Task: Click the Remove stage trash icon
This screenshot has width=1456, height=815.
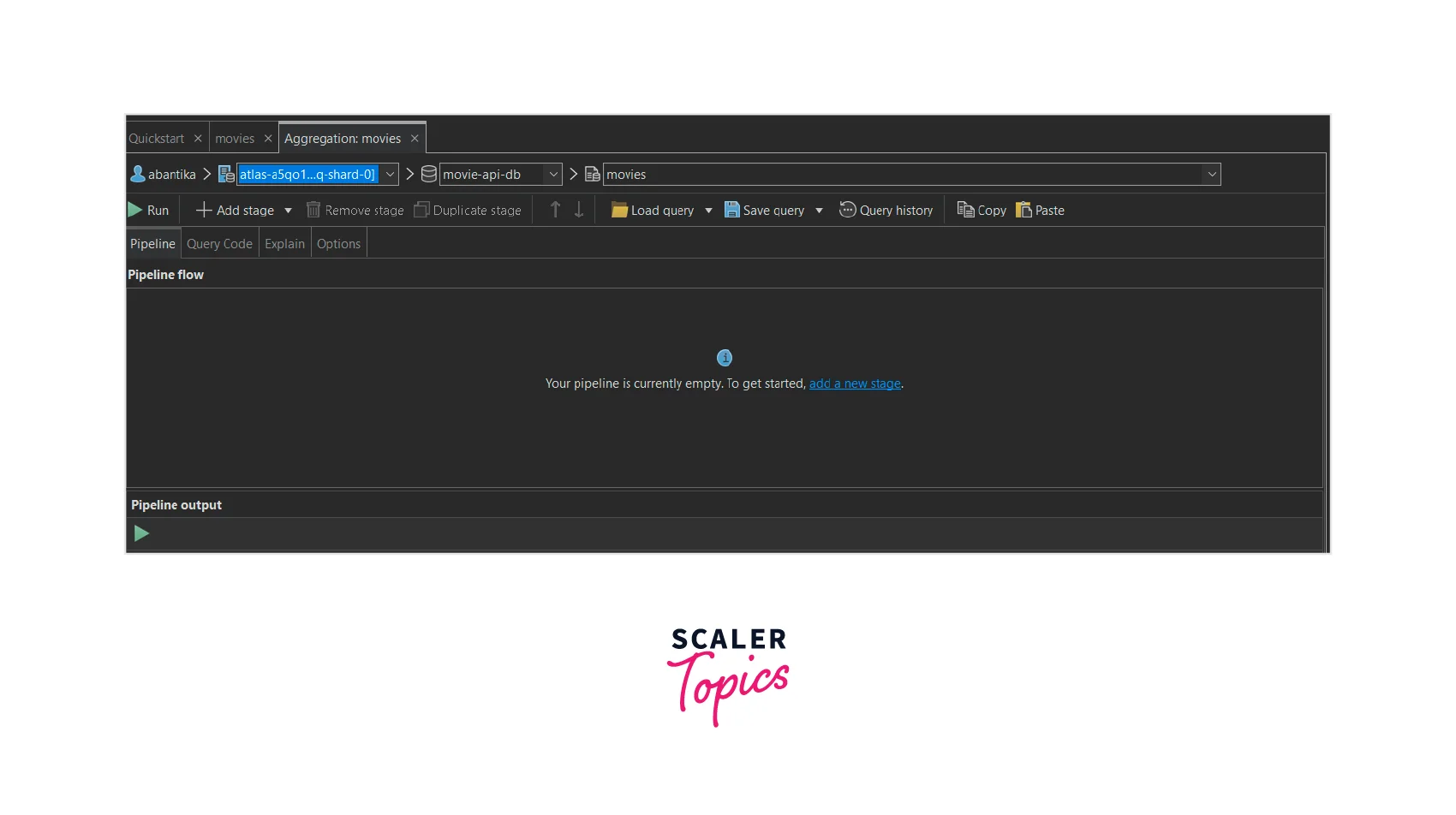Action: coord(313,210)
